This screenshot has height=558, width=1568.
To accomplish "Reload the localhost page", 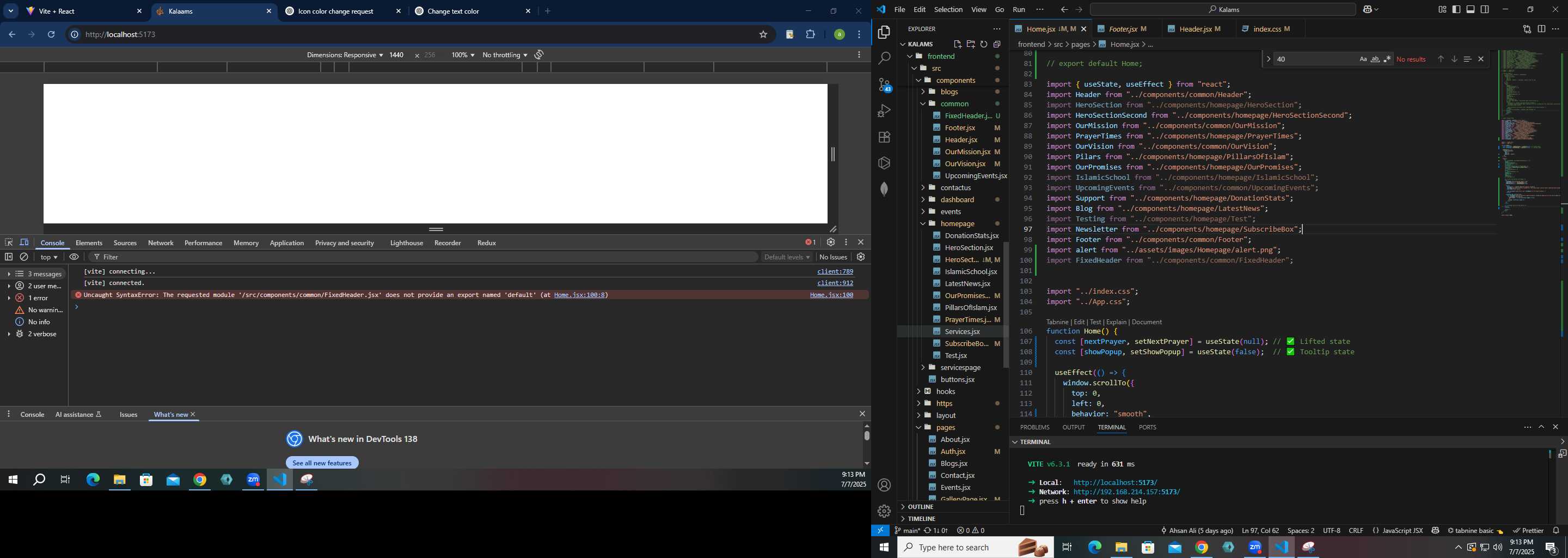I will [x=52, y=35].
